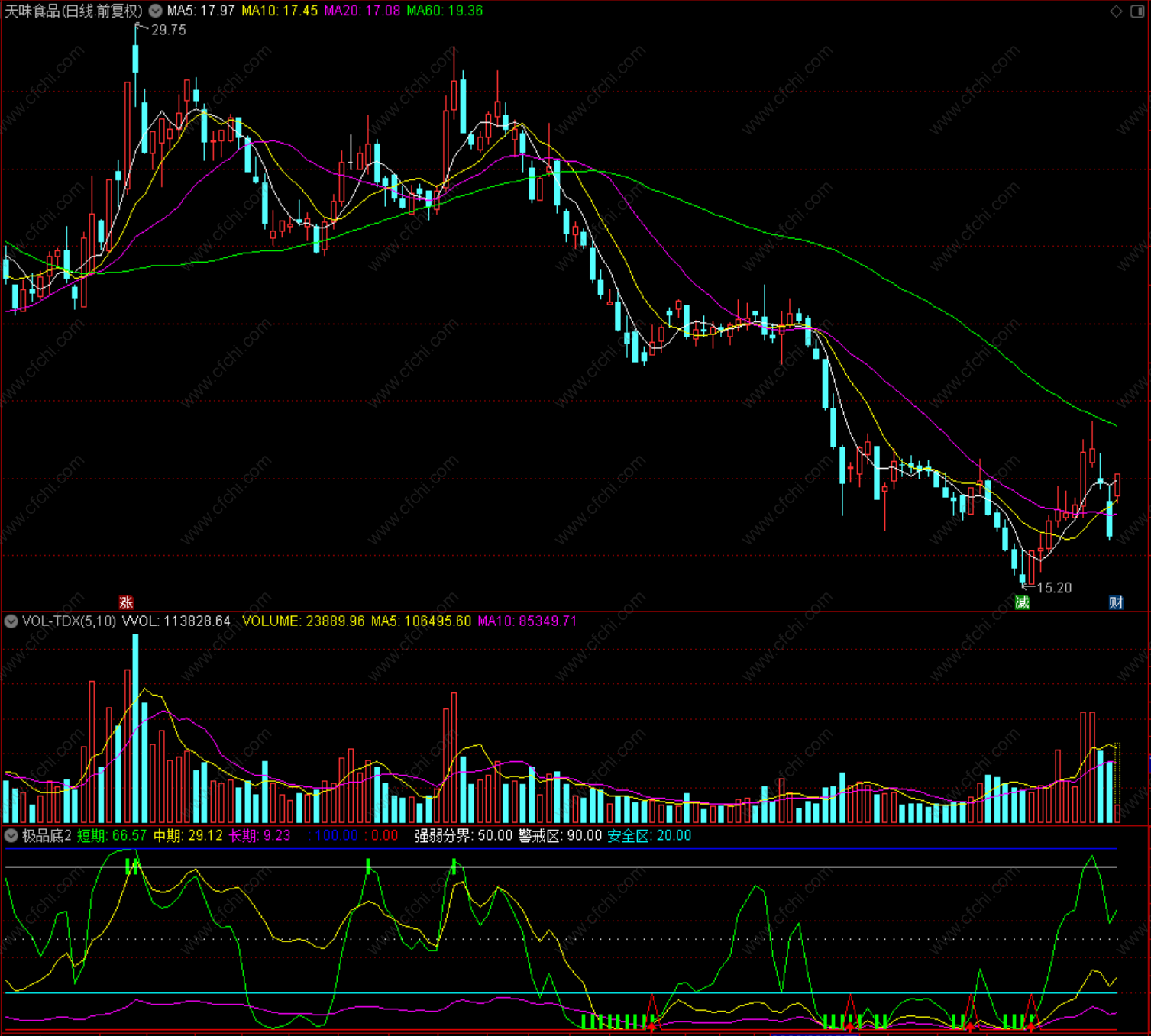
Task: Select the 天味食品(日线.前复权) title
Action: coord(73,11)
